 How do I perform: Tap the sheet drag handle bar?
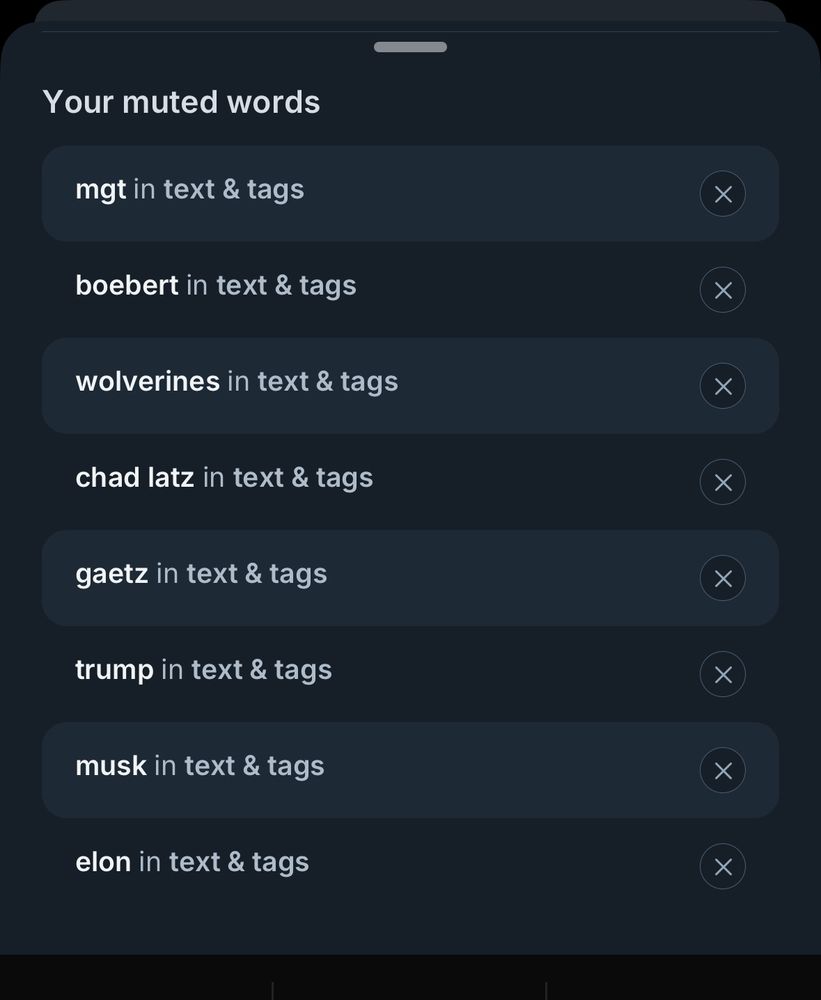click(410, 47)
